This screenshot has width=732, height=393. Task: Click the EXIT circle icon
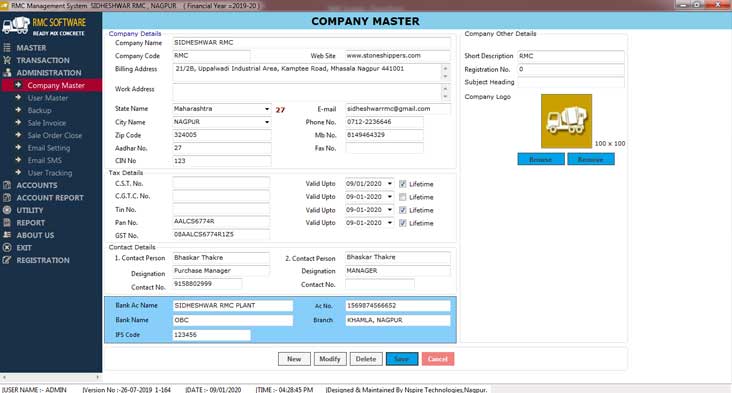(x=7, y=248)
